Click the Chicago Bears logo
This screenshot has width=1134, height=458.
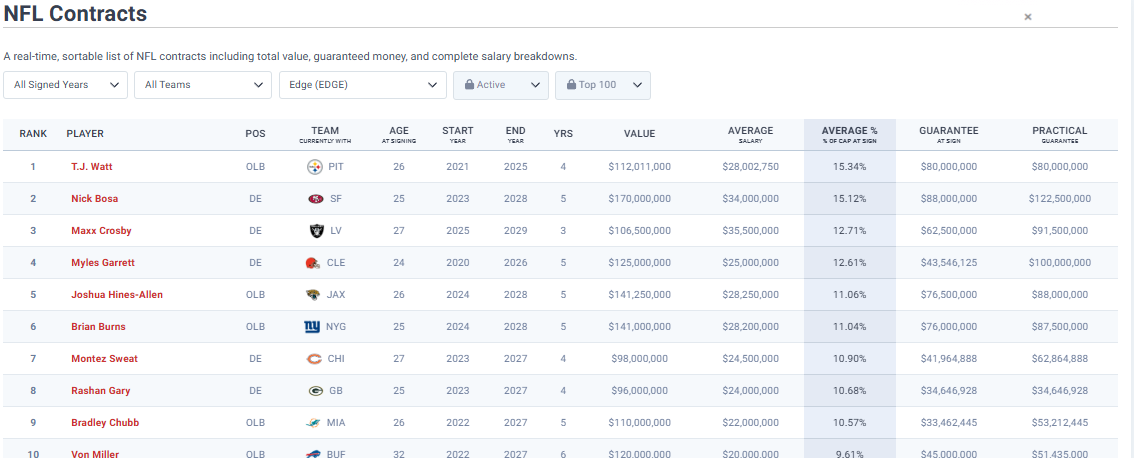click(315, 359)
